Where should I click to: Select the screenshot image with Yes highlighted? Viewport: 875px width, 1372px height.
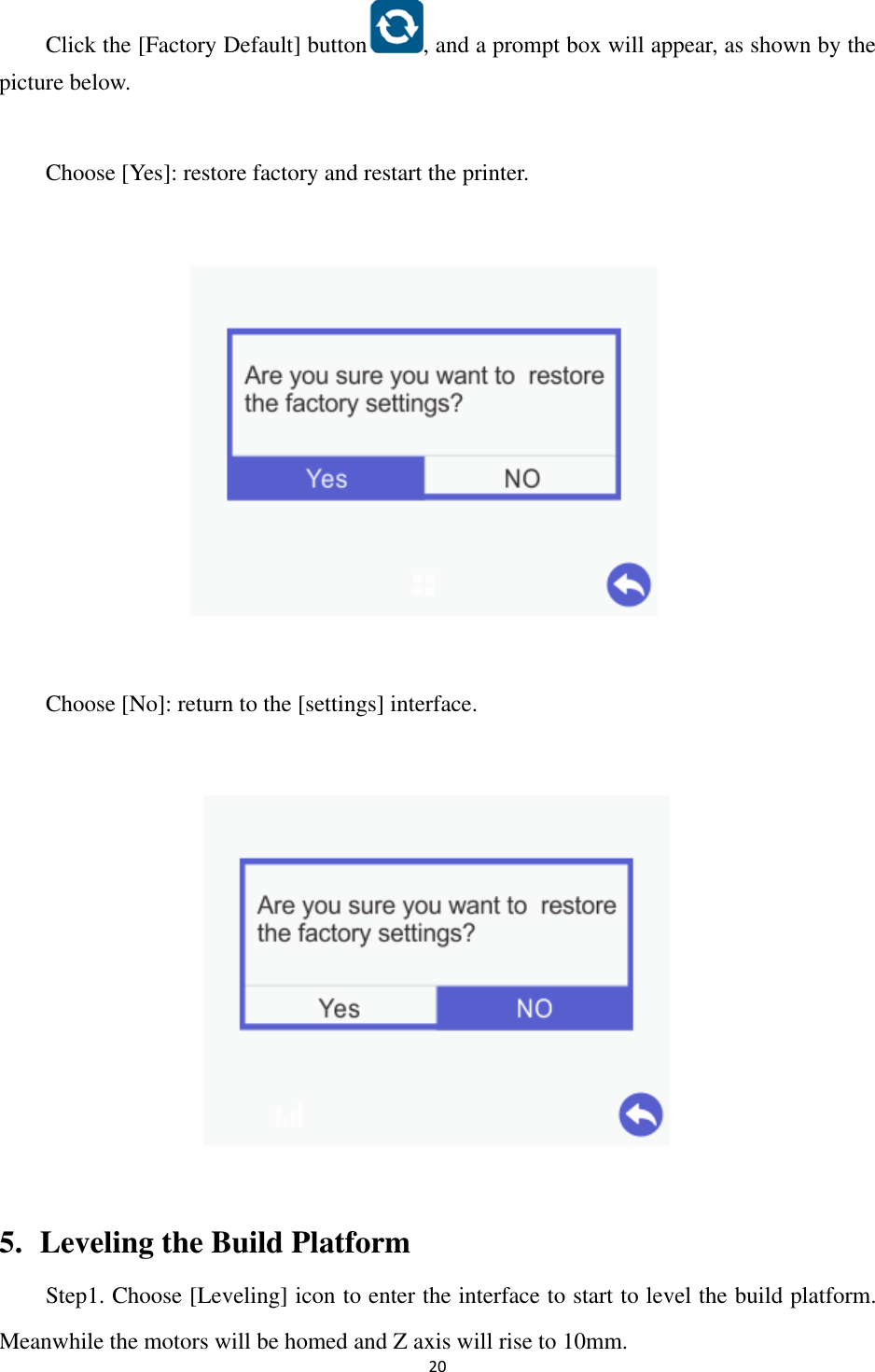(424, 441)
